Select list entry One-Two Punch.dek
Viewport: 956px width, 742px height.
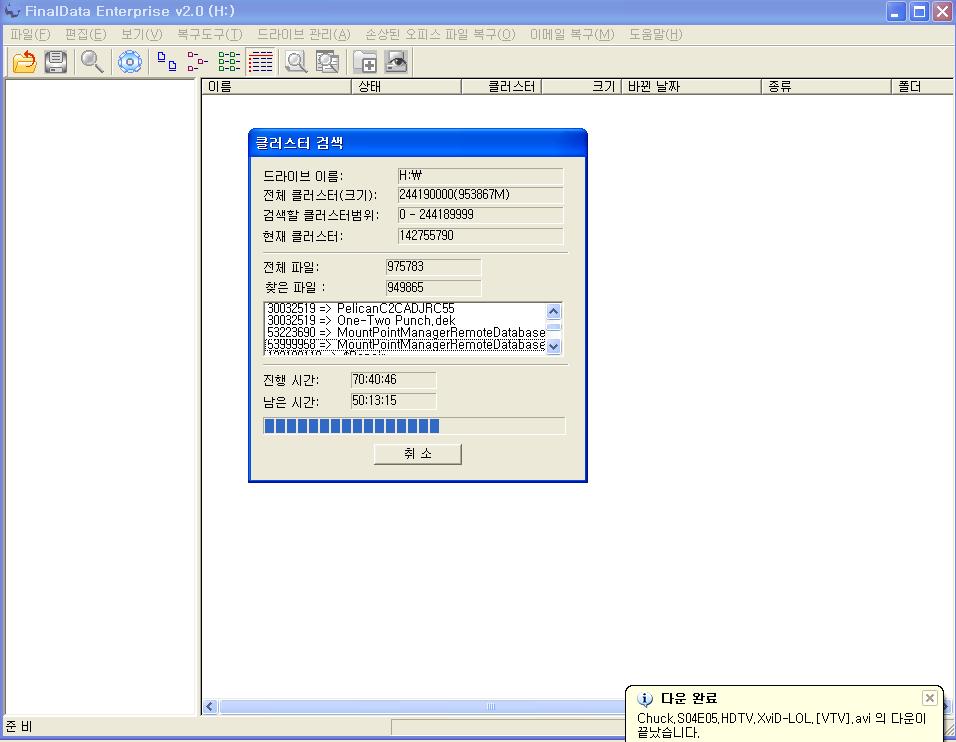[x=405, y=321]
